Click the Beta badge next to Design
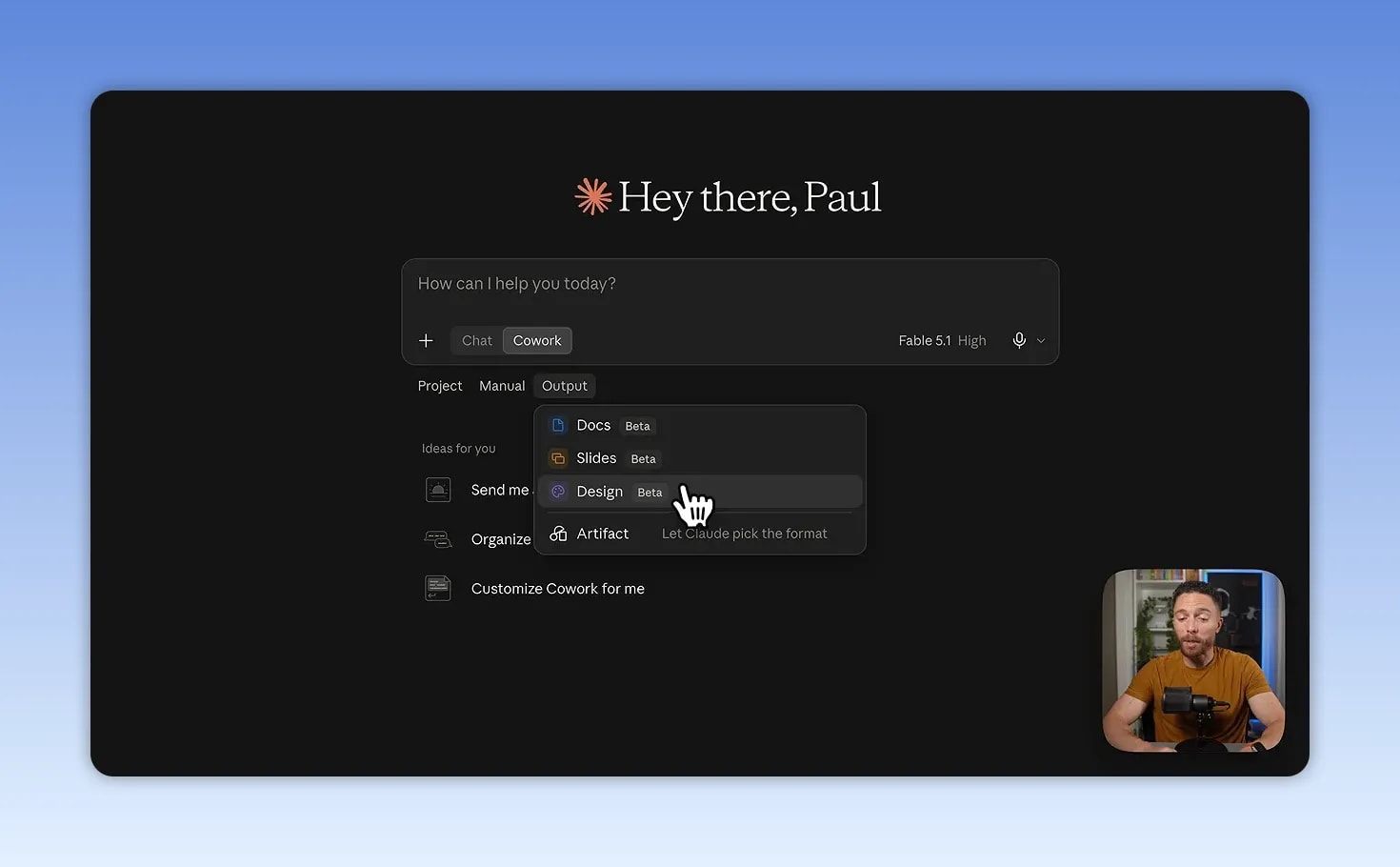 pyautogui.click(x=650, y=493)
